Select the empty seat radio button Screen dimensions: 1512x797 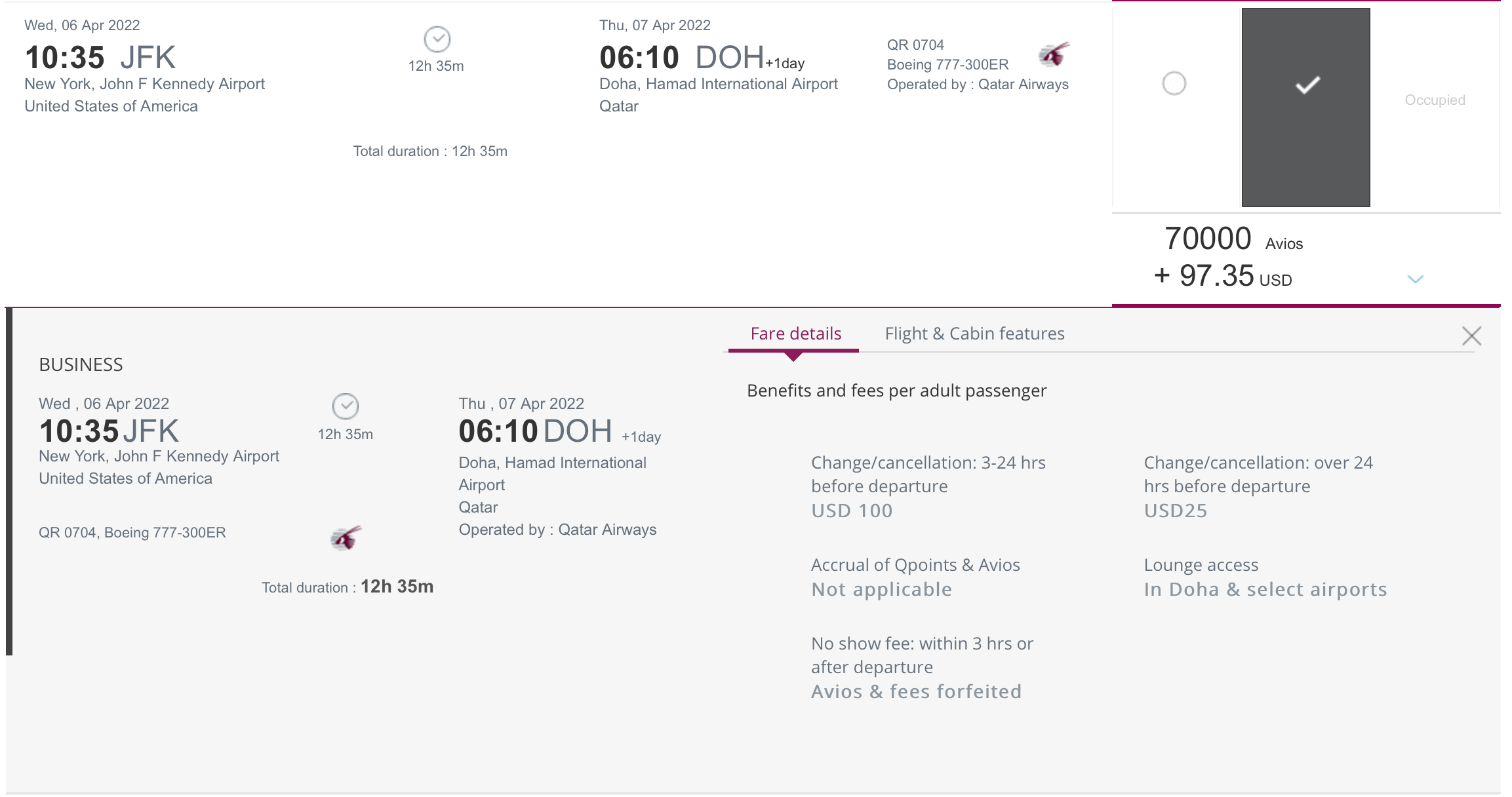(x=1174, y=83)
